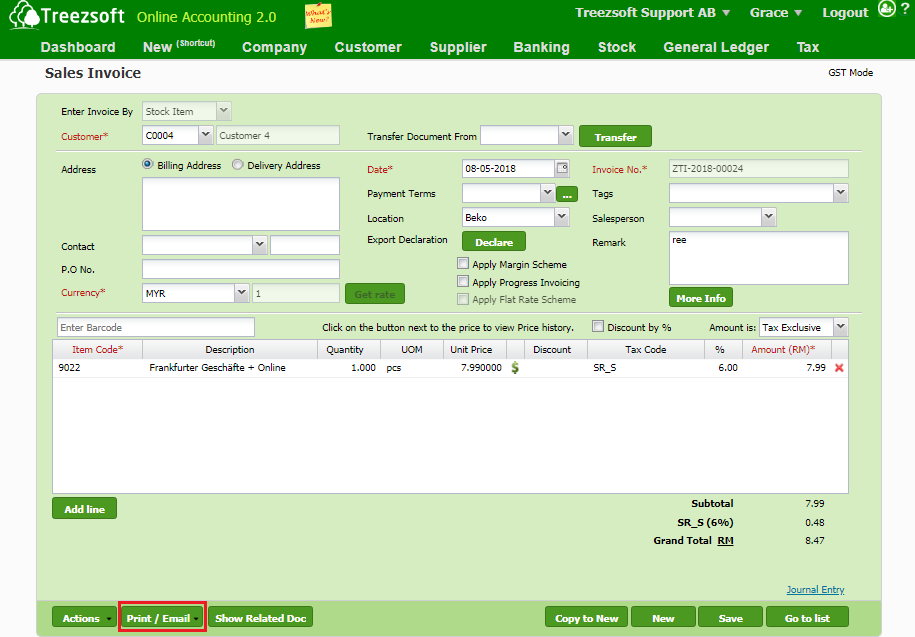Open the Payment Terms dropdown
915x637 pixels.
pos(547,193)
